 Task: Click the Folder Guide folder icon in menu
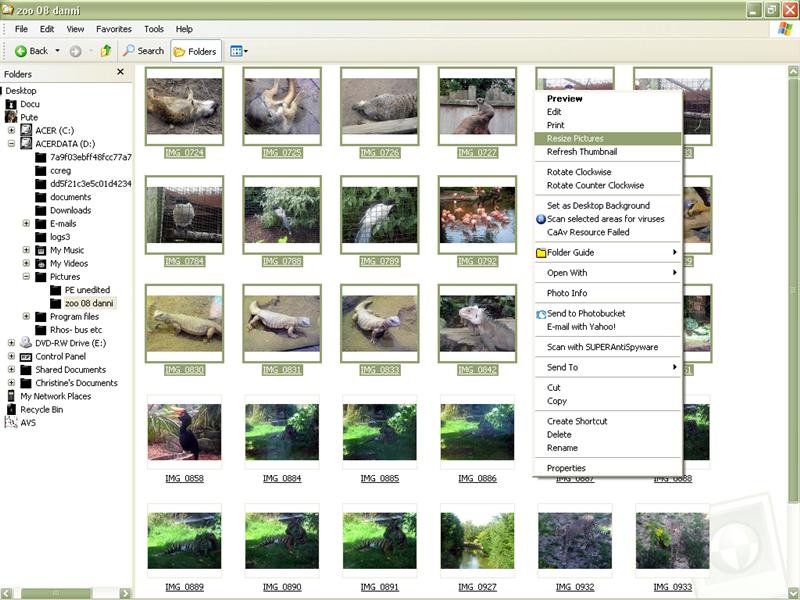[541, 253]
